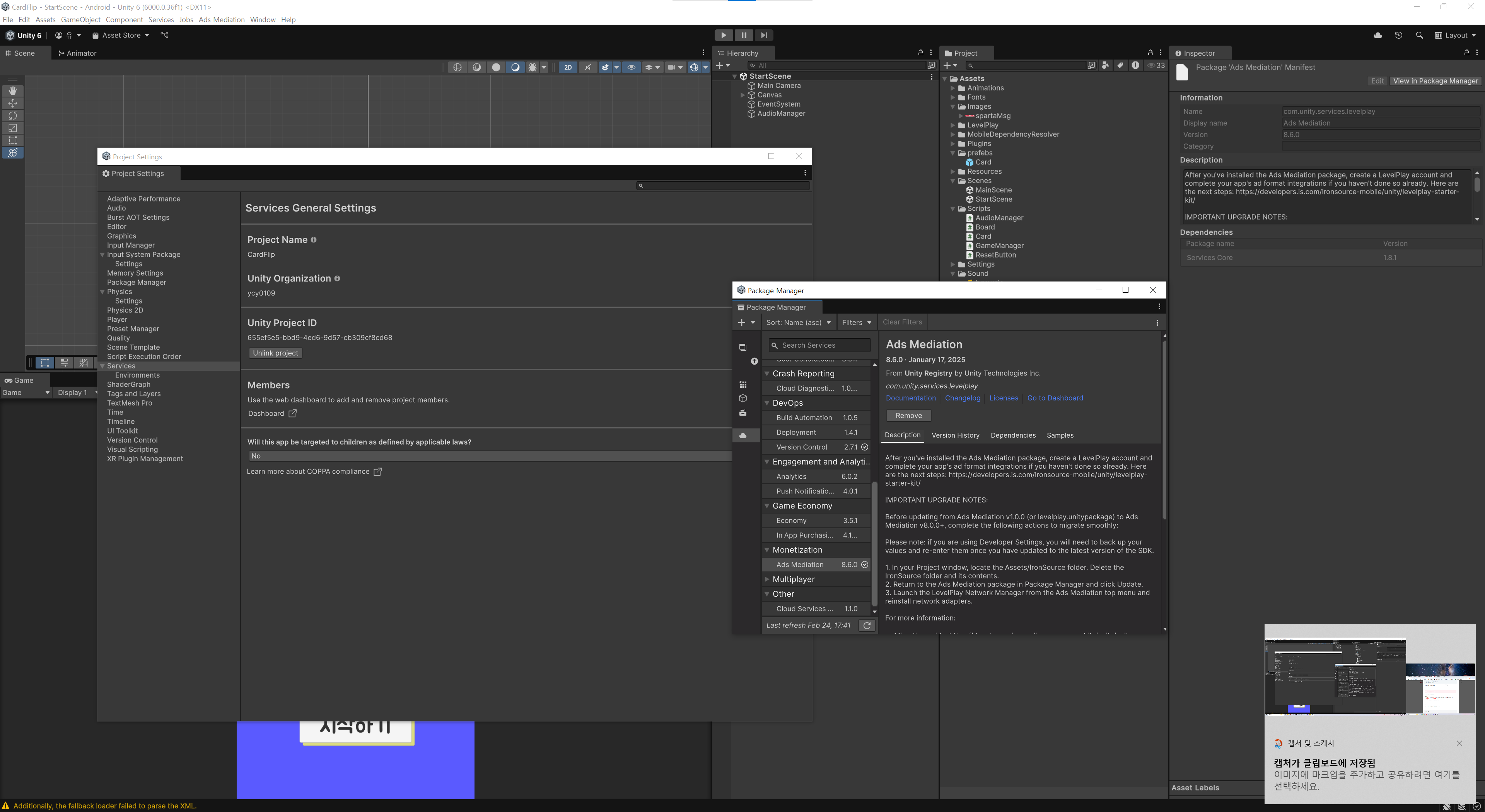Toggle hidden packages visibility count in Project
This screenshot has width=1485, height=812.
click(x=1156, y=65)
